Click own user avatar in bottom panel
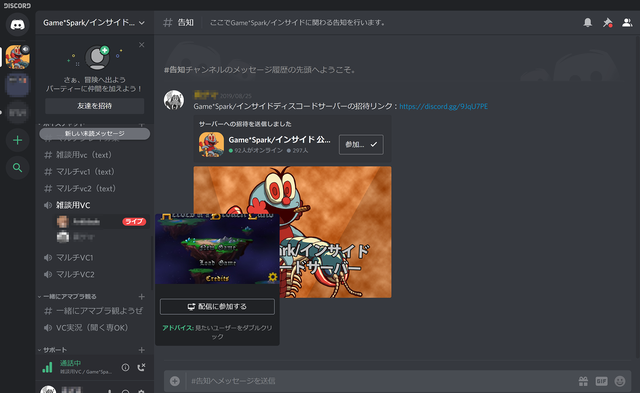The height and width of the screenshot is (393, 640). click(48, 389)
